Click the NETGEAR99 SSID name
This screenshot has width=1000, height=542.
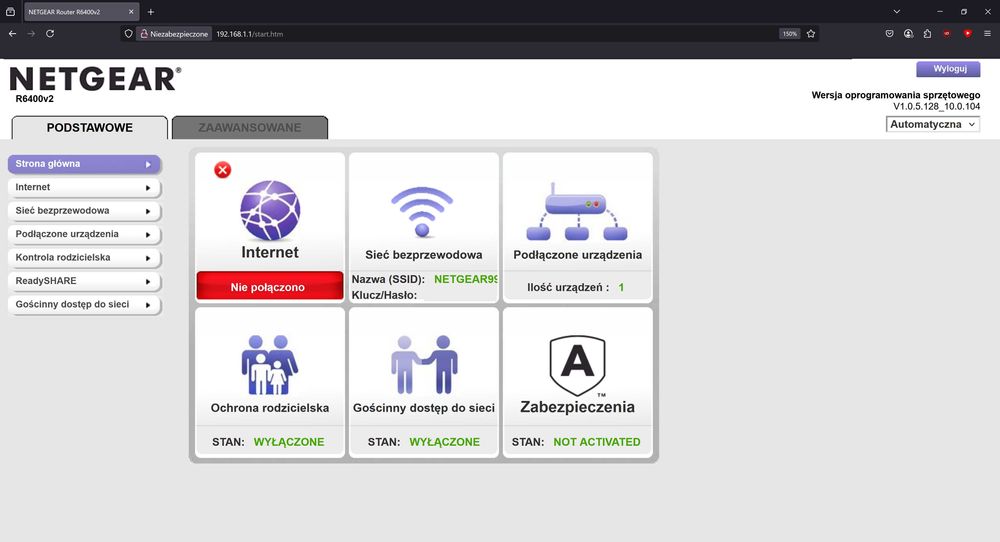[x=466, y=279]
